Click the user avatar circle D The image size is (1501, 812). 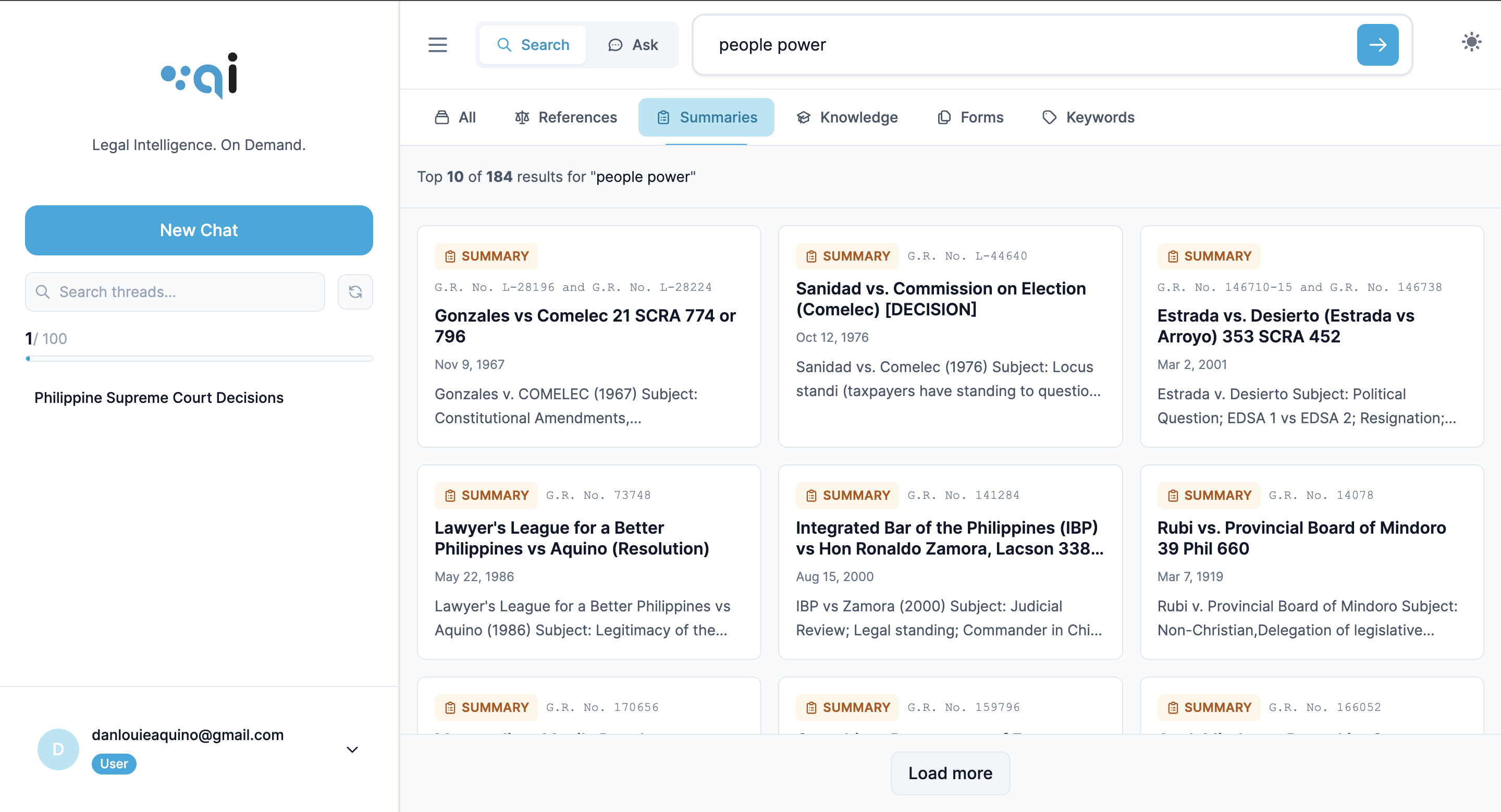coord(58,749)
